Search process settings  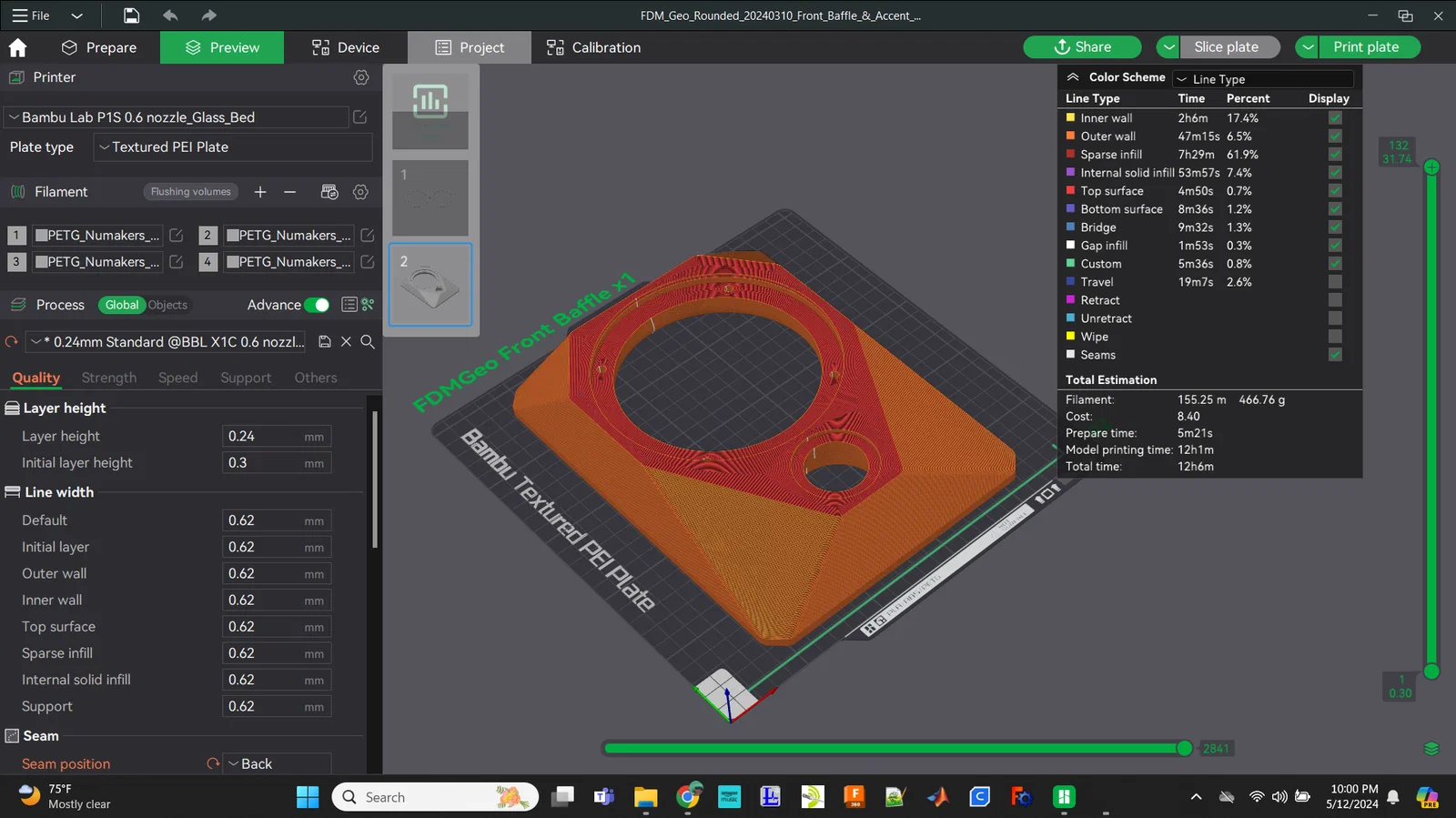[368, 342]
